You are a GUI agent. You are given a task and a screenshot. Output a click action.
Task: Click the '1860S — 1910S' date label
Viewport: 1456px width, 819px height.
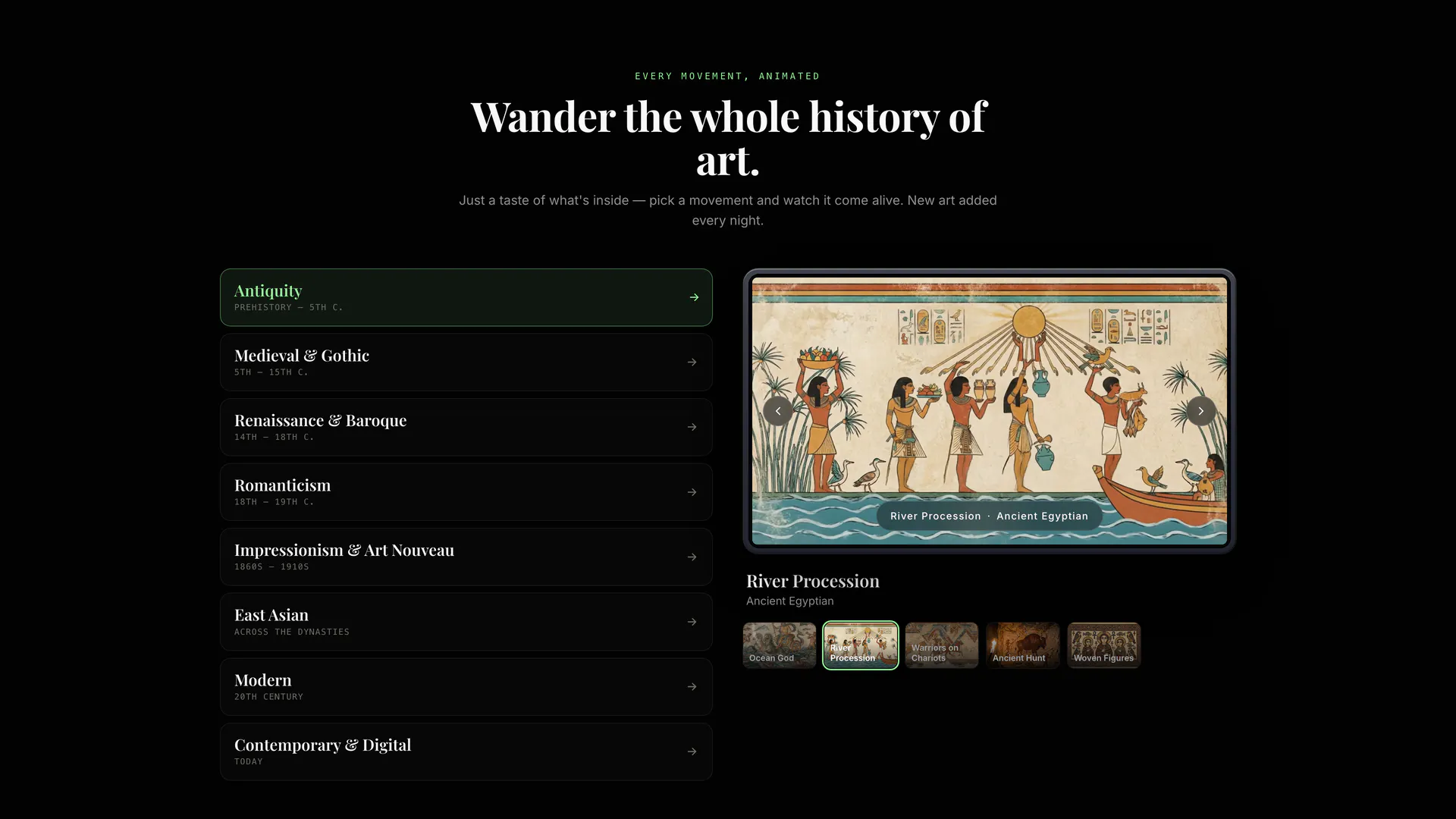tap(271, 567)
